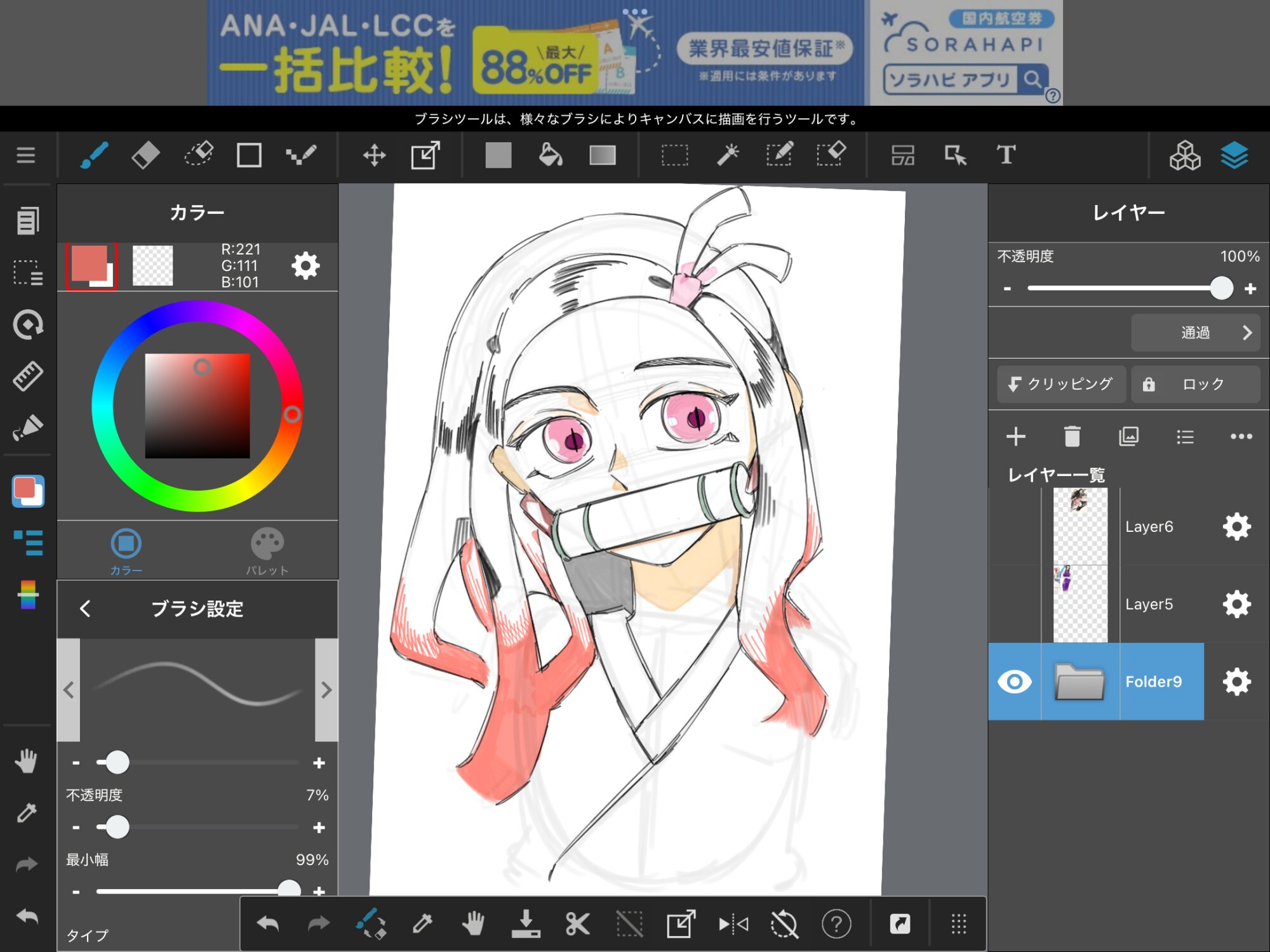Go back from Brush settings panel

click(x=86, y=609)
